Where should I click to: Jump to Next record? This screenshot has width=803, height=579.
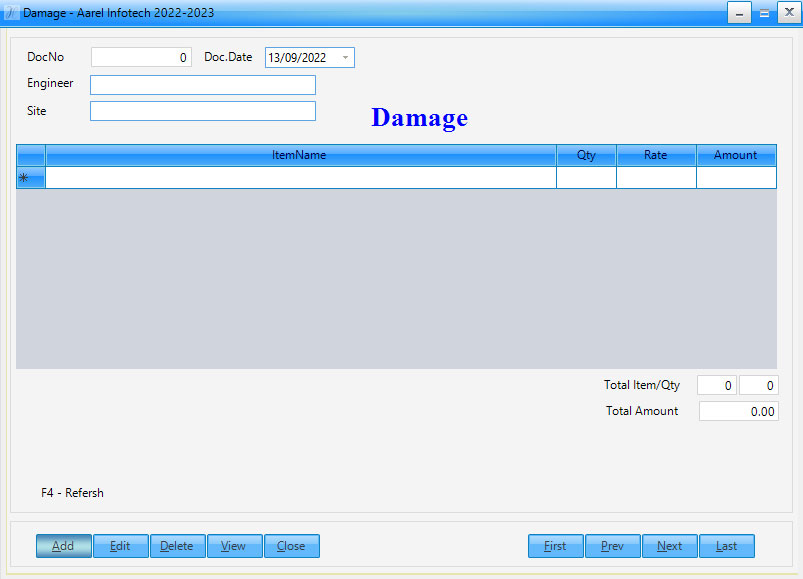pos(669,546)
